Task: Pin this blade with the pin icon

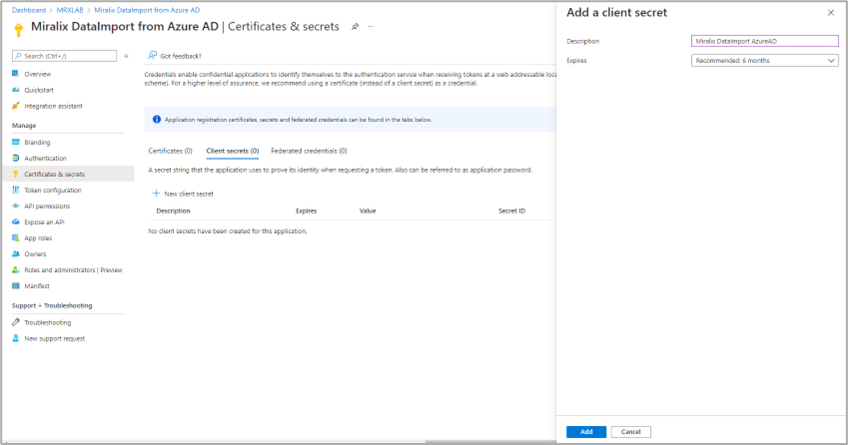Action: (x=355, y=26)
